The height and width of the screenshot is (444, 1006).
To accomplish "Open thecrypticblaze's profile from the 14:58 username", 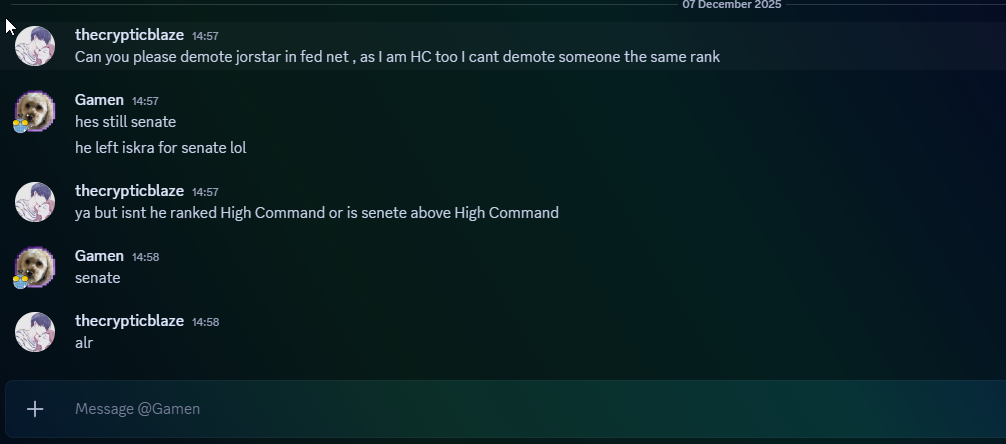I will coord(129,321).
